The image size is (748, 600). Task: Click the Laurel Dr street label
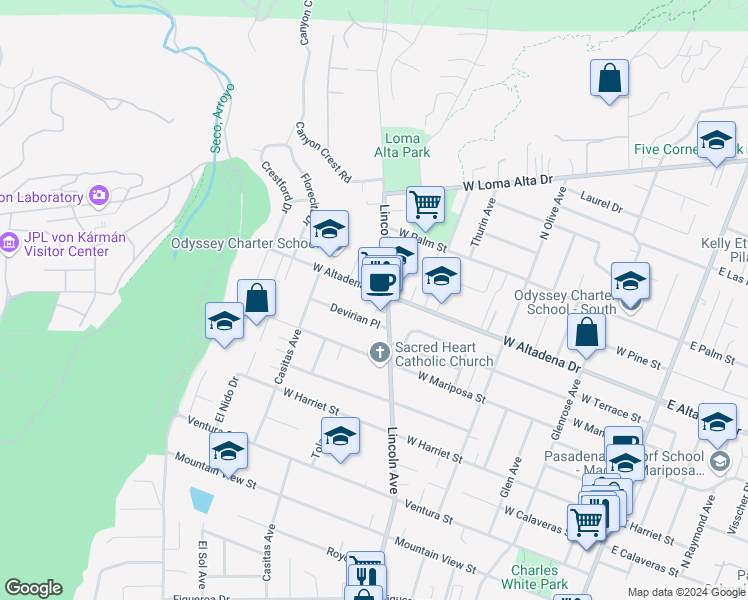click(601, 202)
